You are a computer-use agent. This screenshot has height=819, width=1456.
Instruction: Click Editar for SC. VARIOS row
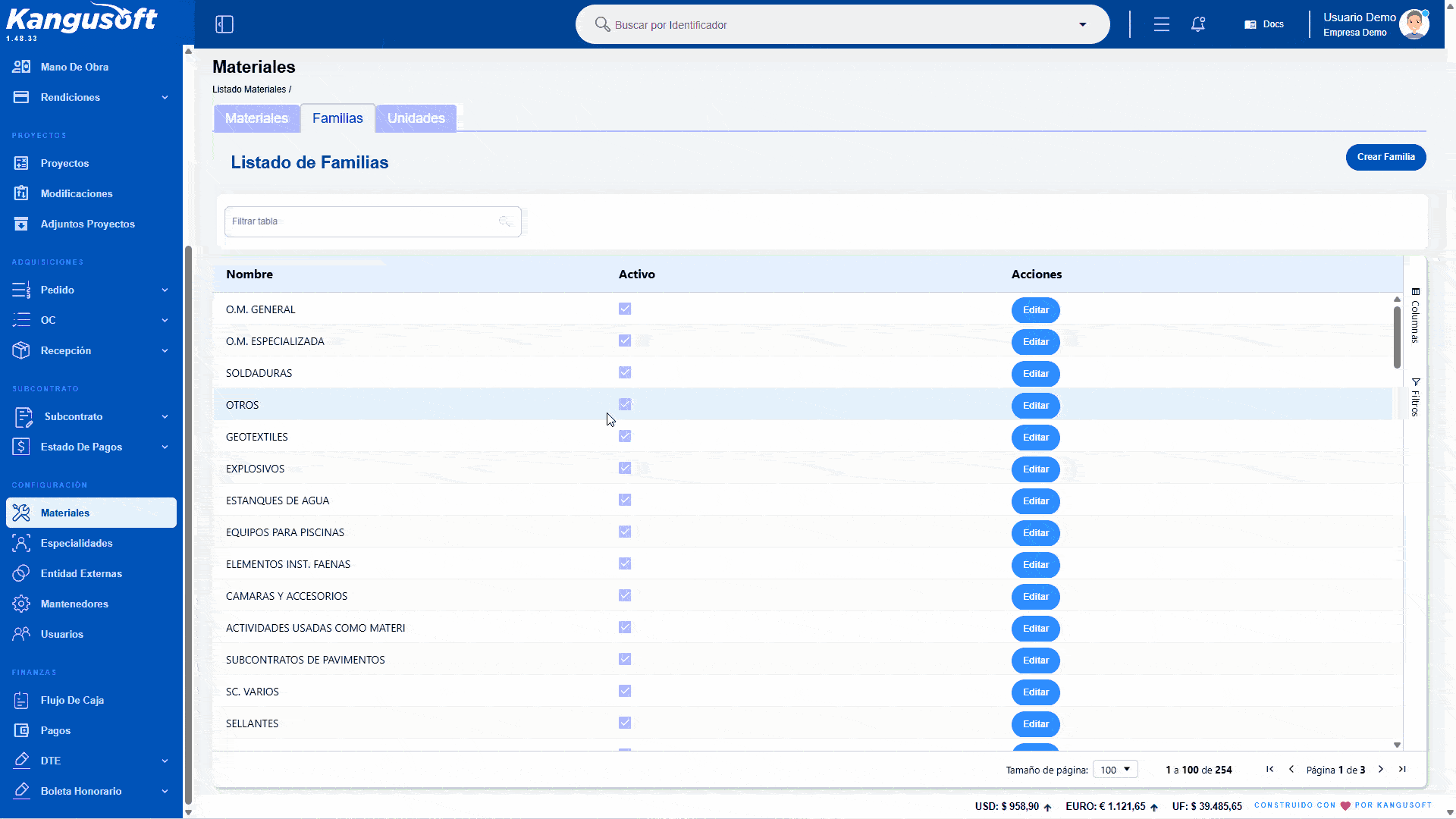1035,692
